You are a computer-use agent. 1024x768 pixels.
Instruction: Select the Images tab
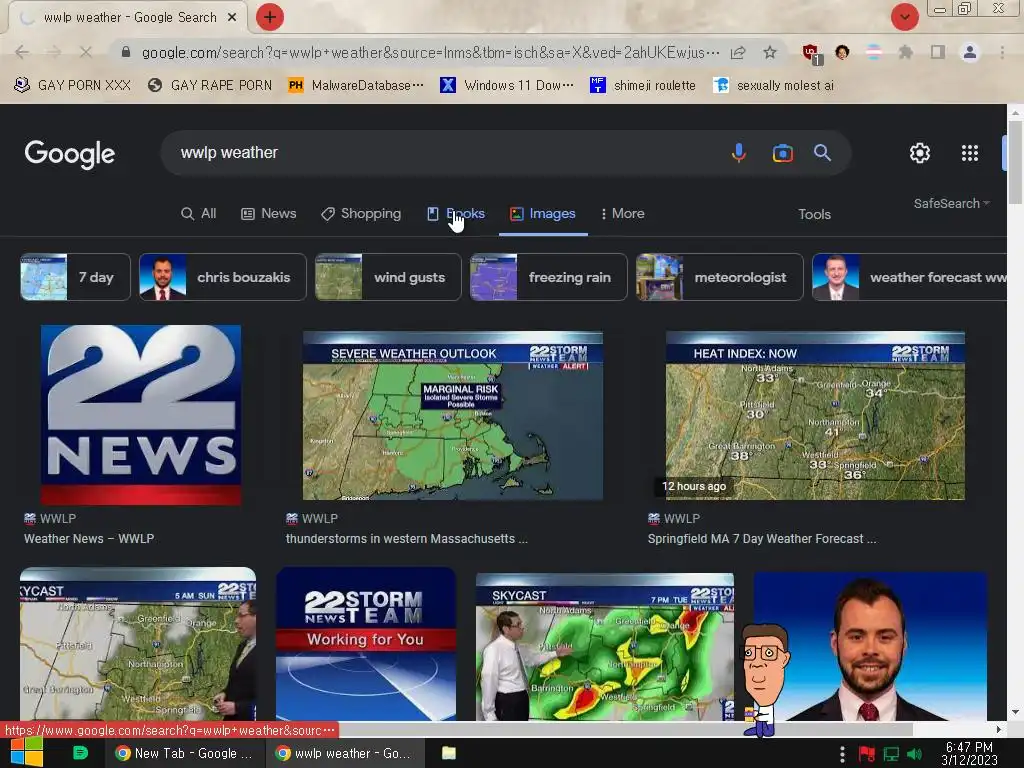coord(543,214)
